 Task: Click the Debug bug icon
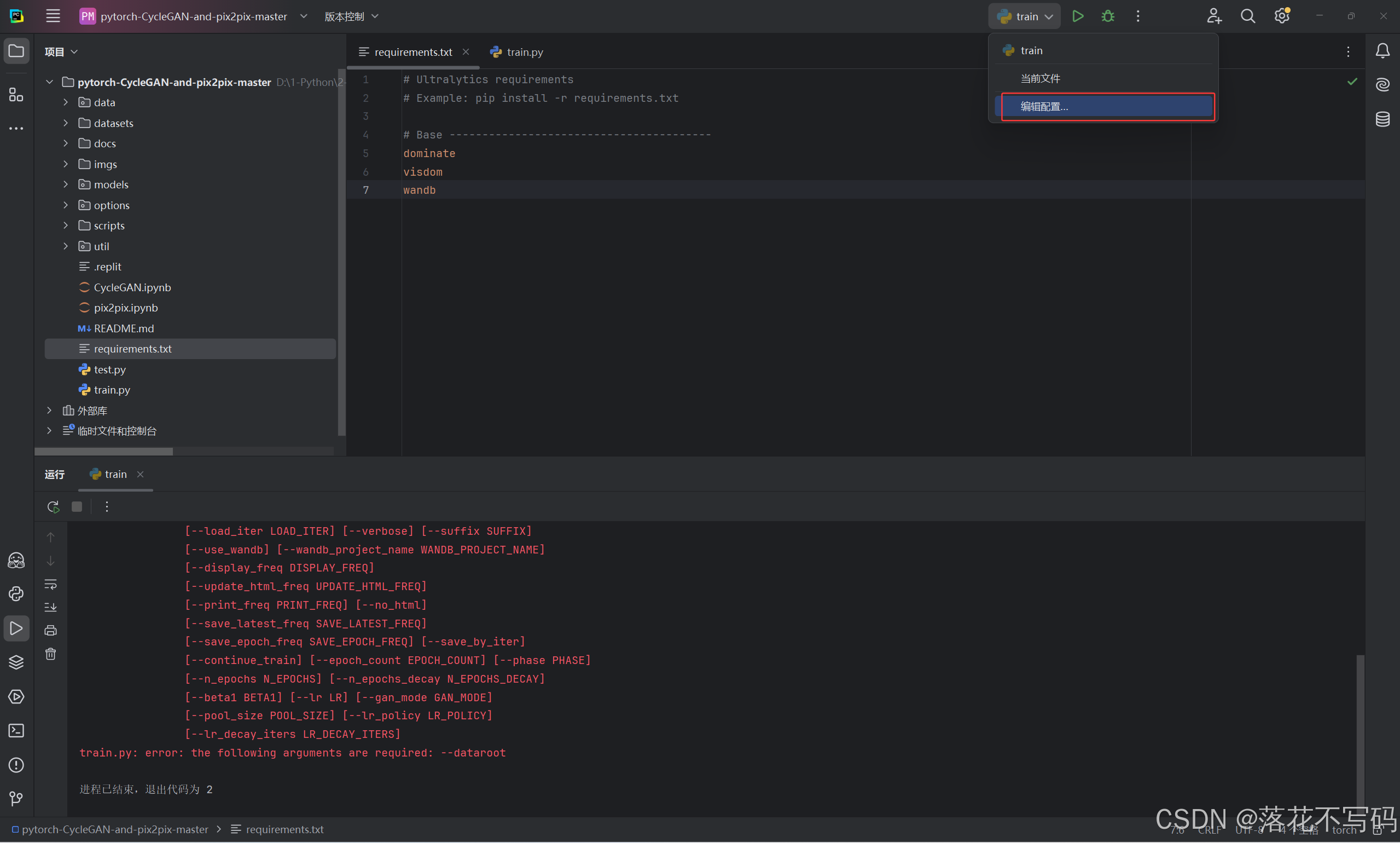coord(1108,16)
